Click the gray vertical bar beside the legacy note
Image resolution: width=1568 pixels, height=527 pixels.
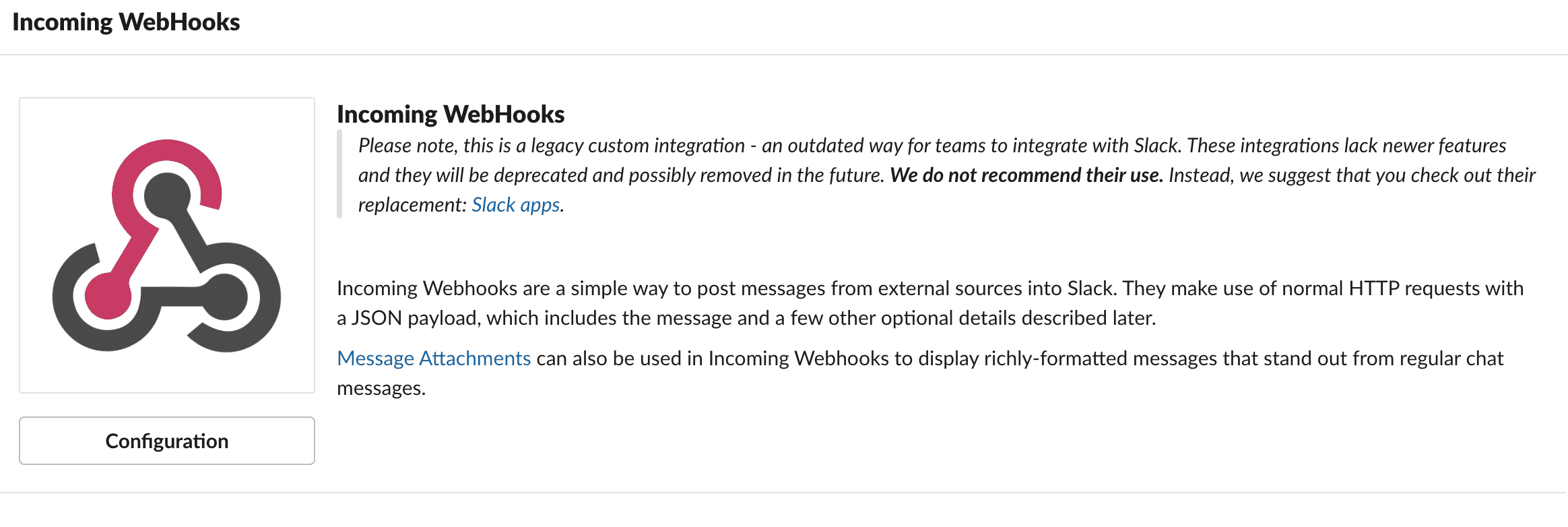(x=339, y=175)
